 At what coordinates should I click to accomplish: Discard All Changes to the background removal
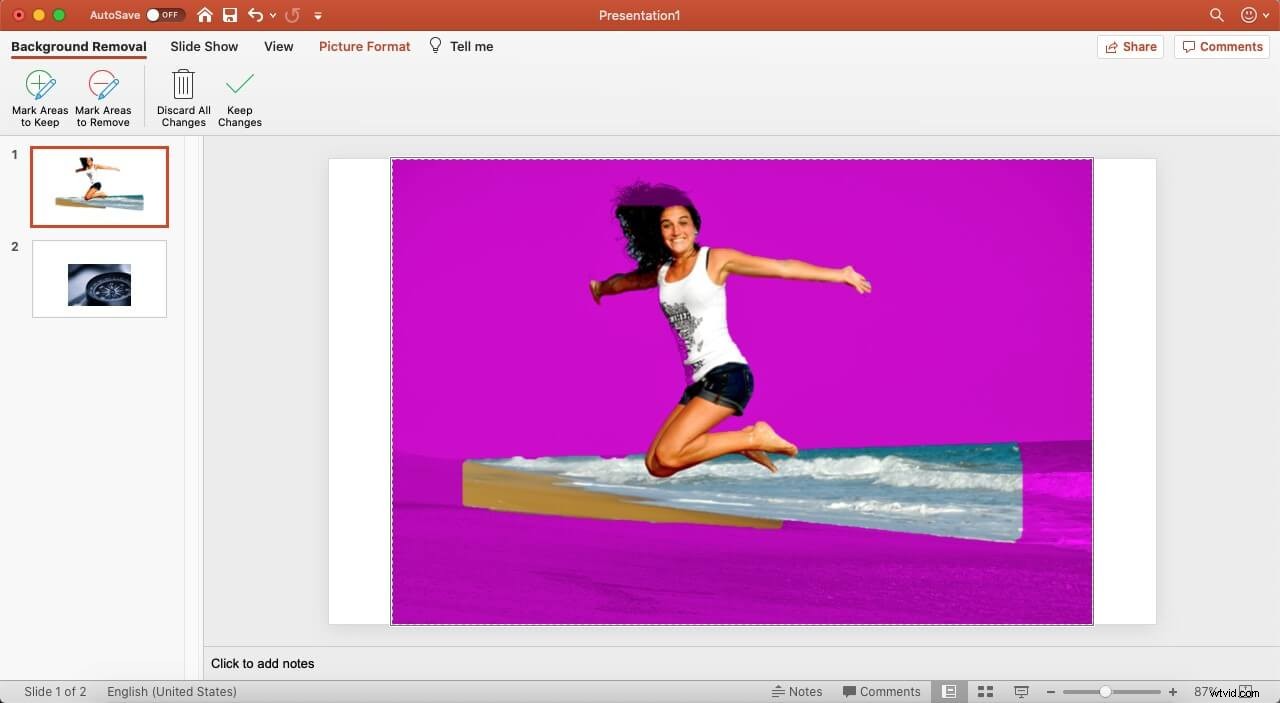[183, 96]
